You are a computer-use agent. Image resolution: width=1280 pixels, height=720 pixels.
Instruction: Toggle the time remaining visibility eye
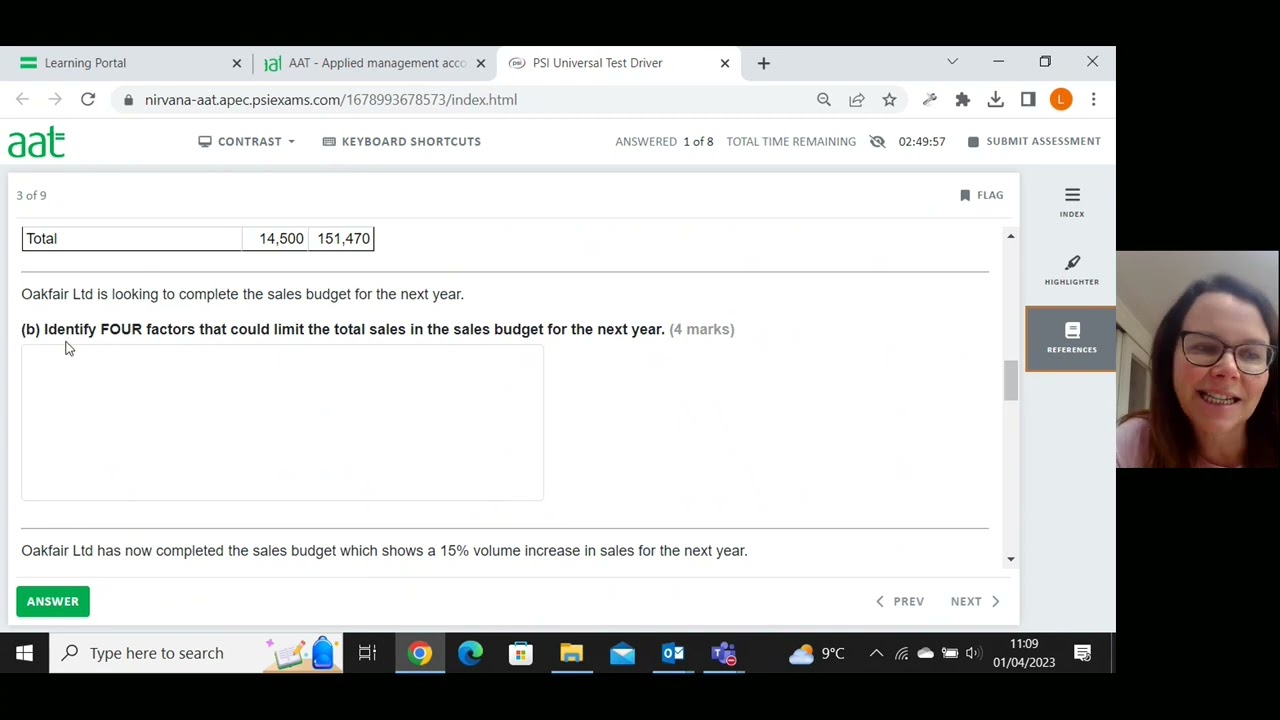877,141
